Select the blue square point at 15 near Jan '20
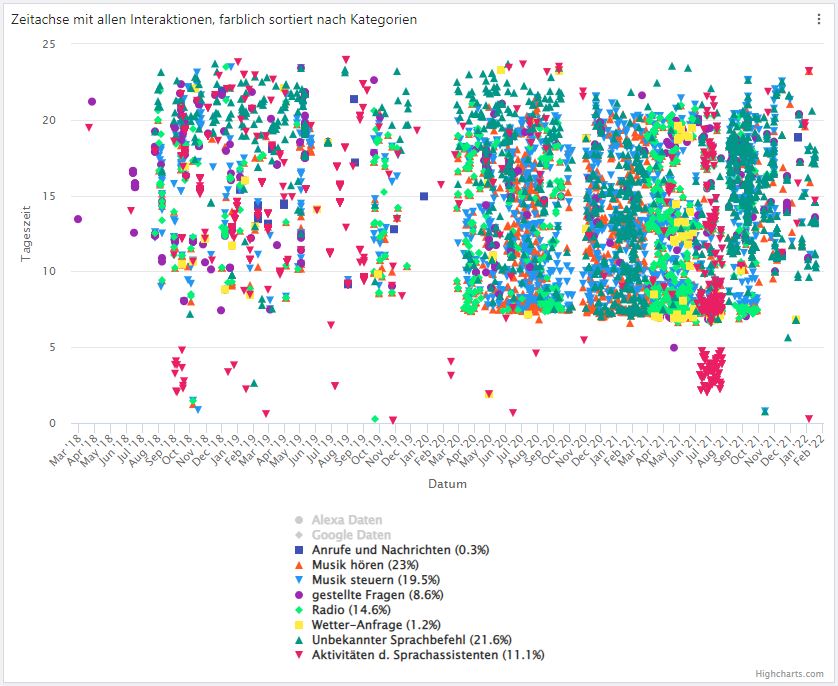The image size is (838, 686). 424,196
